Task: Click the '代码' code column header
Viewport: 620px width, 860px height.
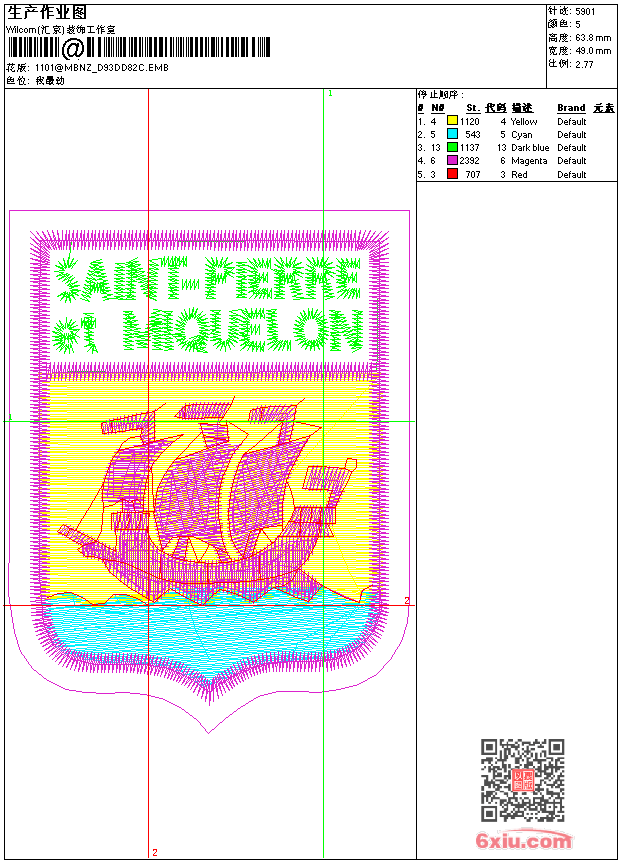Action: click(496, 108)
